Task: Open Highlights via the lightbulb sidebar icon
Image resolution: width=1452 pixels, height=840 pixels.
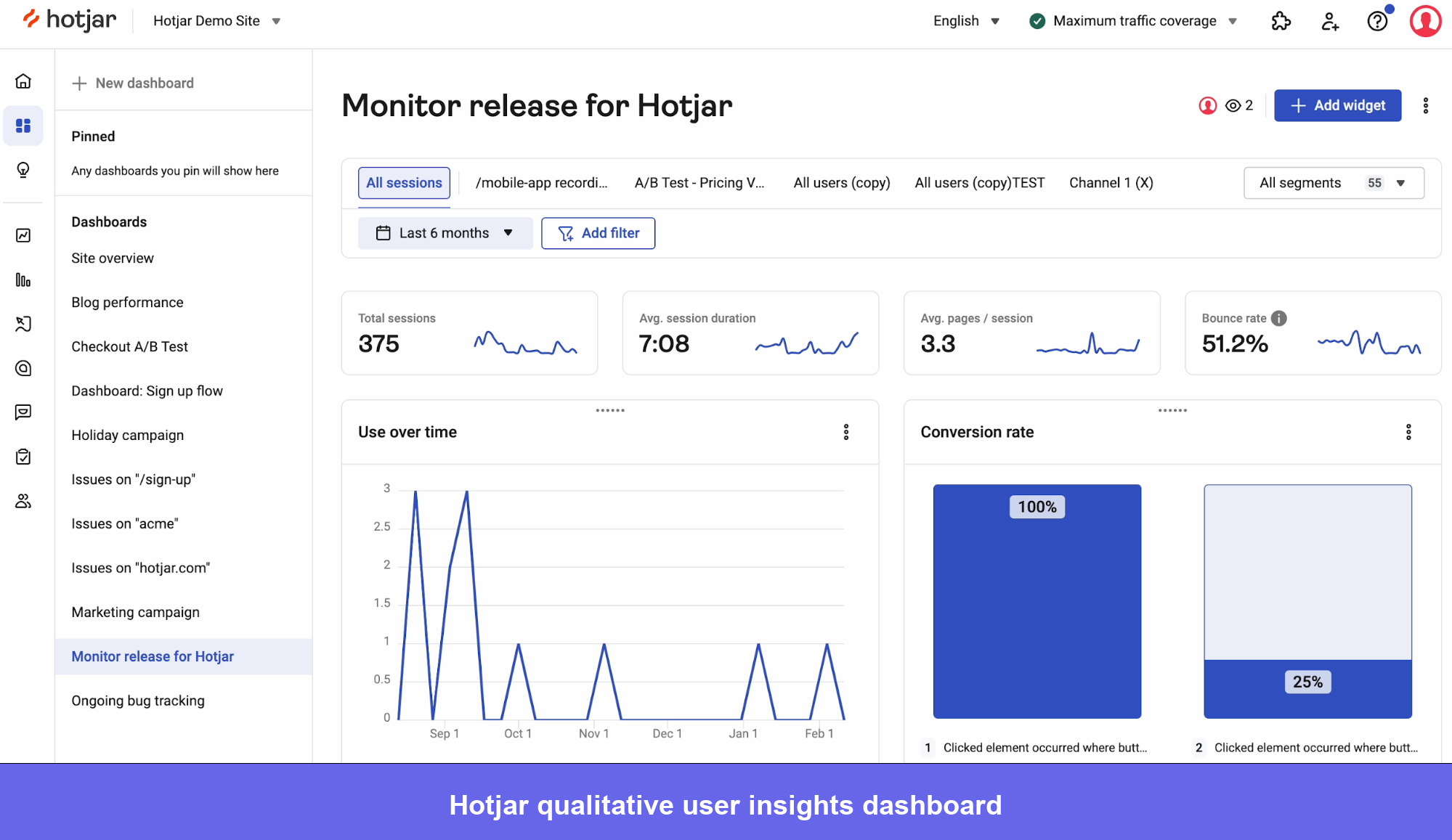Action: pos(23,170)
